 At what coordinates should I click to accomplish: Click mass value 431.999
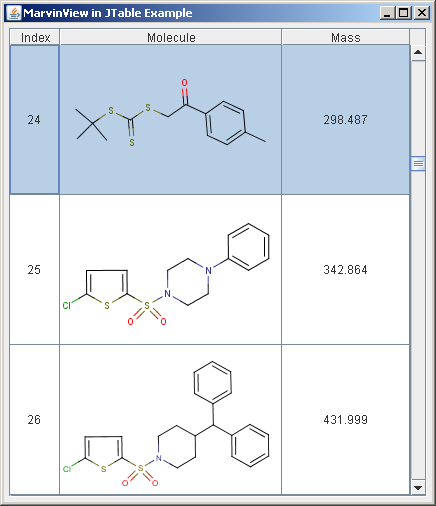point(346,420)
